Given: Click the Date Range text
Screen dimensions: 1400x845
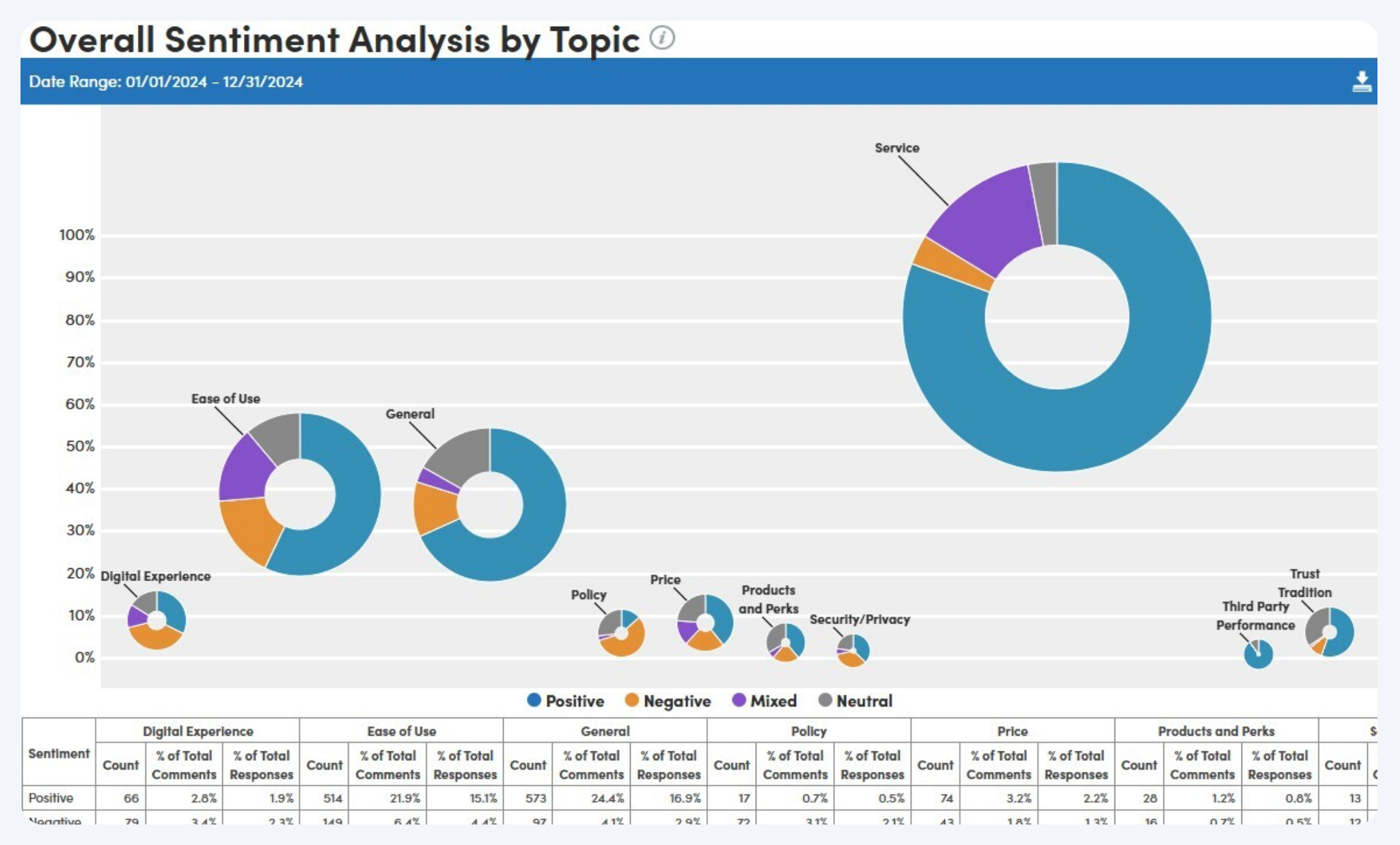Looking at the screenshot, I should pos(165,82).
